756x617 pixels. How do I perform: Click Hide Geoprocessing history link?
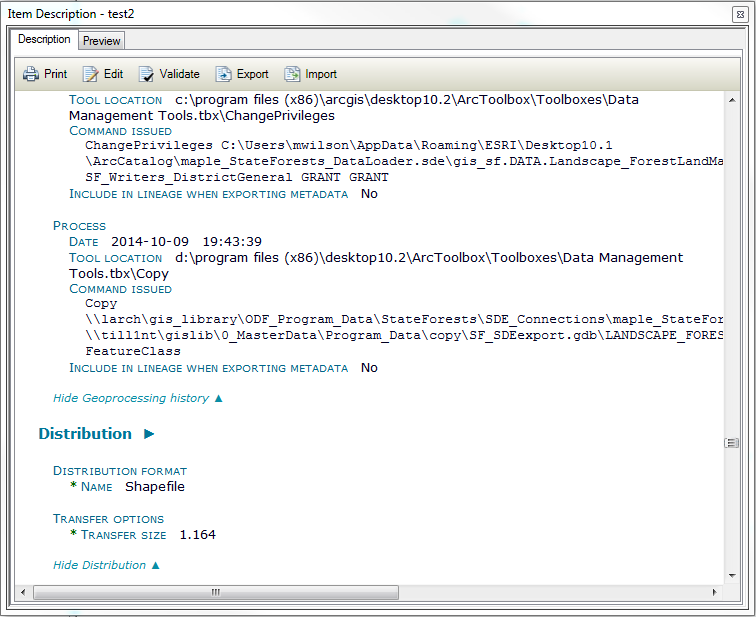pos(131,398)
